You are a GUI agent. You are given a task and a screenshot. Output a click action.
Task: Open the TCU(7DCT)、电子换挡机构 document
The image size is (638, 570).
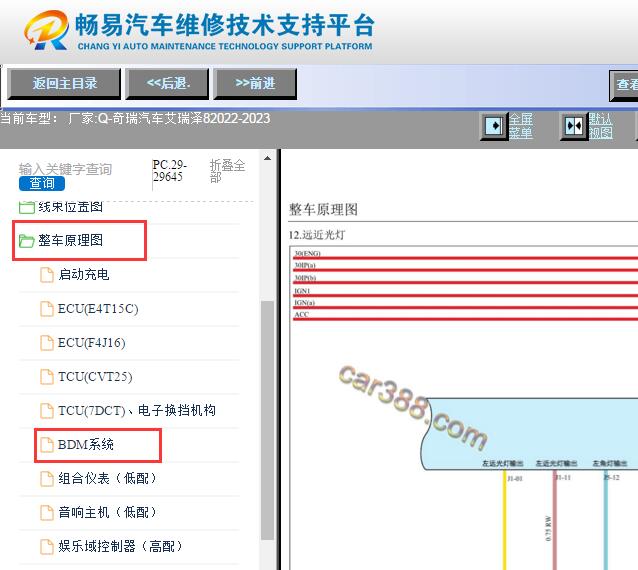coord(137,411)
